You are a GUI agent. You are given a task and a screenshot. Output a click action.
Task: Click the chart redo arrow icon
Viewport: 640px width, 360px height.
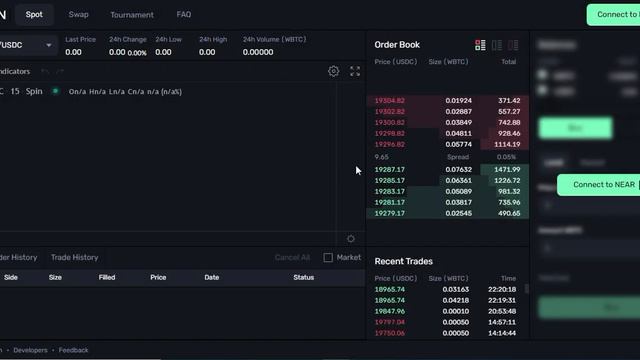tap(60, 71)
